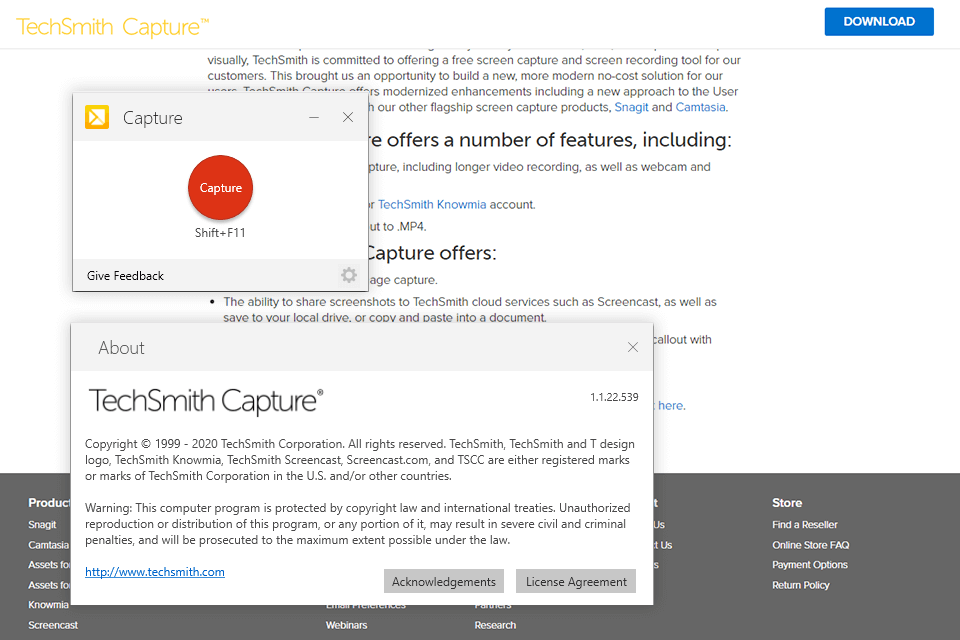
Task: Click the Store footer heading
Action: point(787,503)
